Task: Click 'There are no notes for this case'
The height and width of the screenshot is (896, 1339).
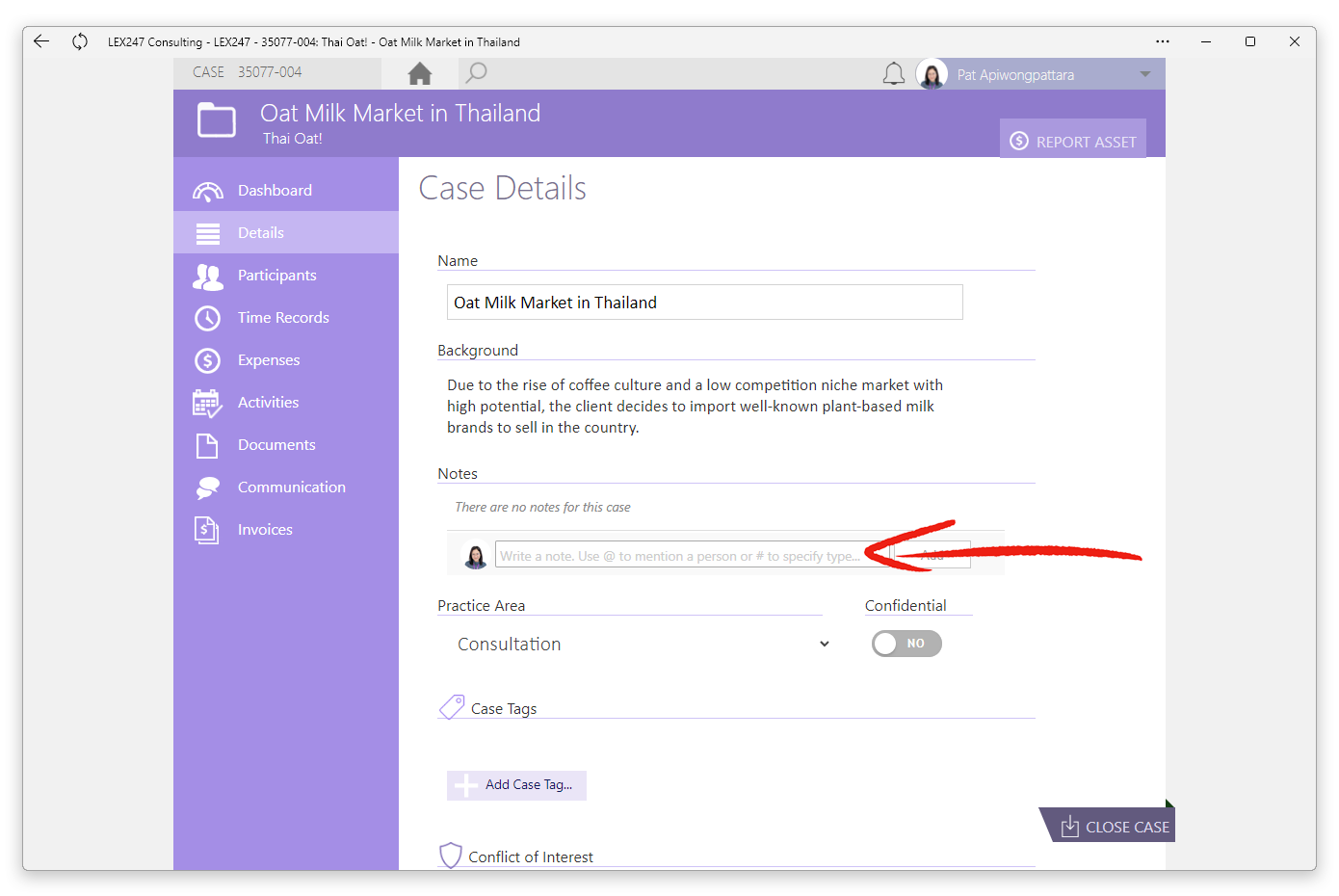Action: click(x=542, y=507)
